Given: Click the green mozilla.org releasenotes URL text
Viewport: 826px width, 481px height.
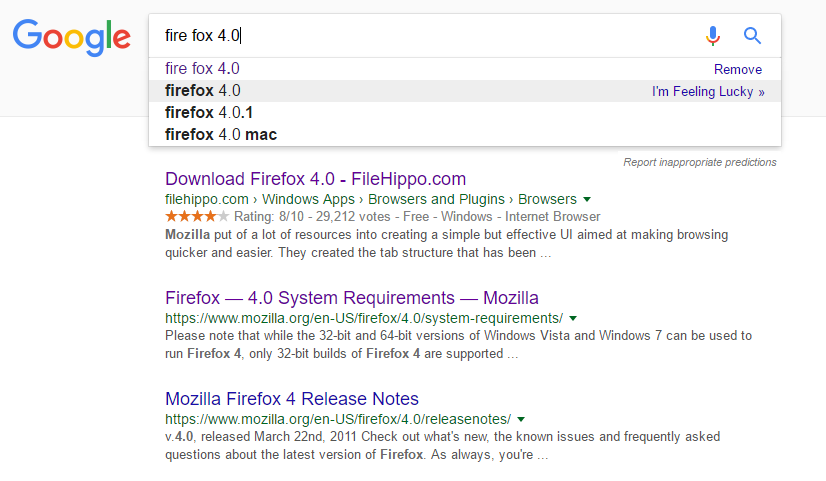Looking at the screenshot, I should click(338, 418).
